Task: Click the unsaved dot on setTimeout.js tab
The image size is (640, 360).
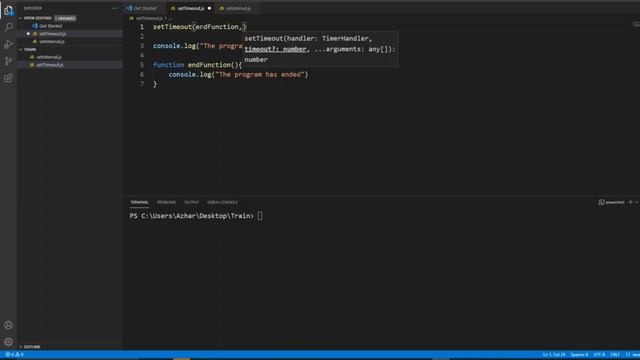Action: 209,8
